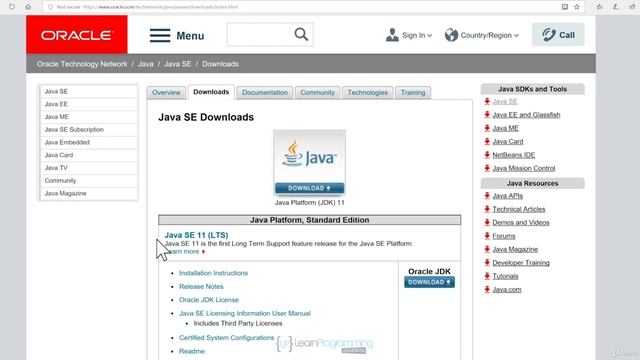Add page to favorites star
Screen dimensions: 640x360
577,7
